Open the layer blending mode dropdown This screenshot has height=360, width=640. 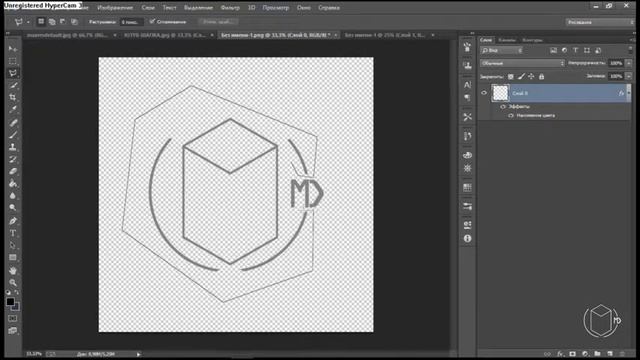(x=522, y=63)
